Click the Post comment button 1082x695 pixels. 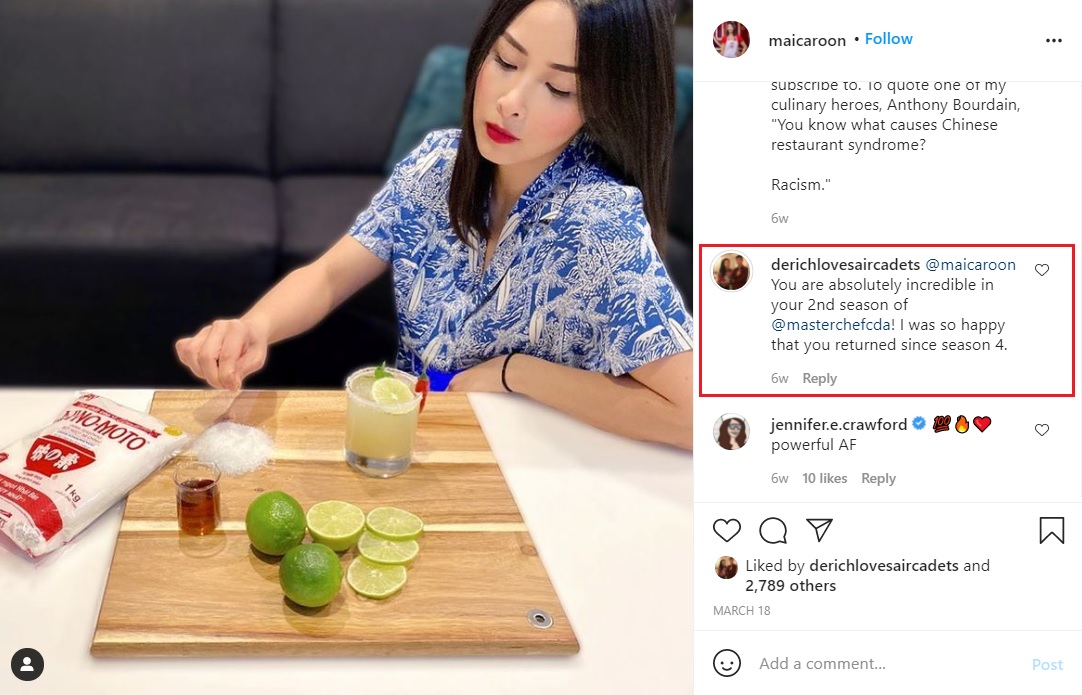click(x=1047, y=664)
